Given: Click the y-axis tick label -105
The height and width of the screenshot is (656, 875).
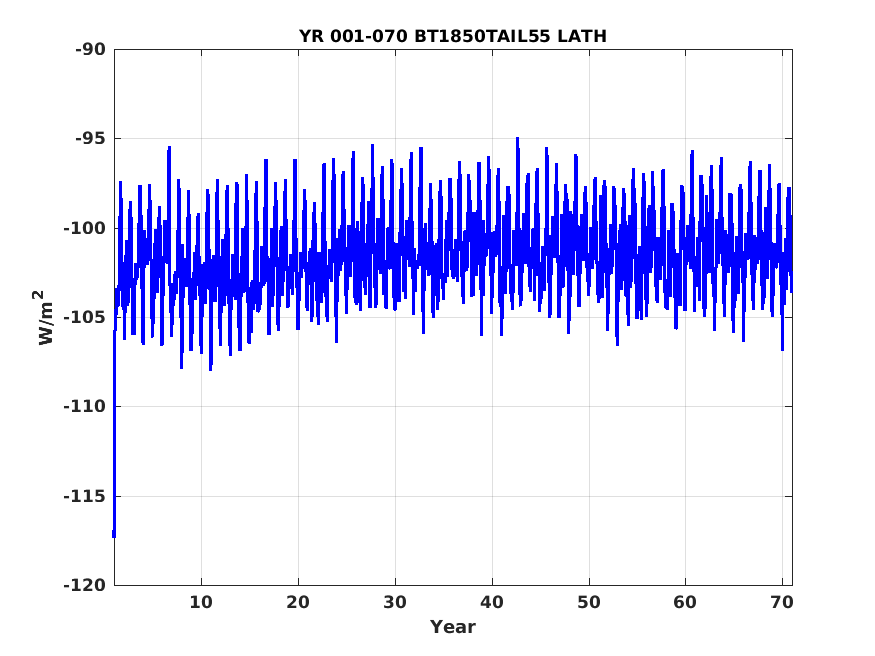Looking at the screenshot, I should click(x=85, y=317).
